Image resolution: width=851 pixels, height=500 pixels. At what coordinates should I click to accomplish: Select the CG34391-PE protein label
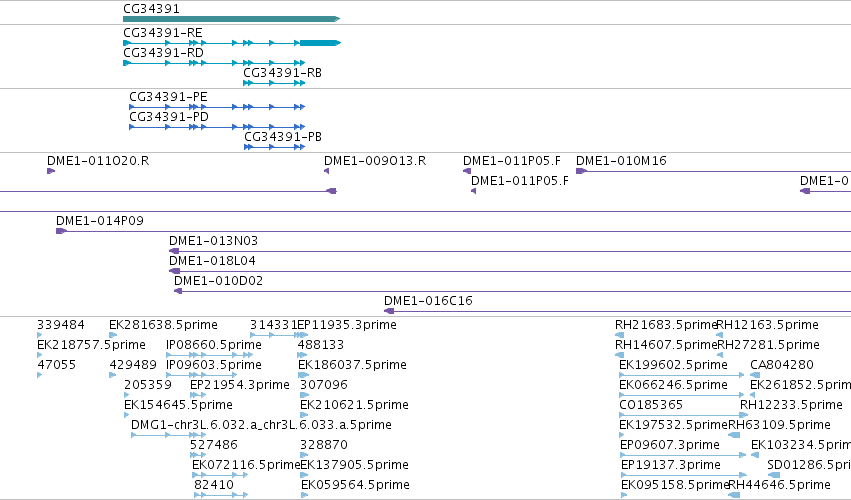(168, 97)
